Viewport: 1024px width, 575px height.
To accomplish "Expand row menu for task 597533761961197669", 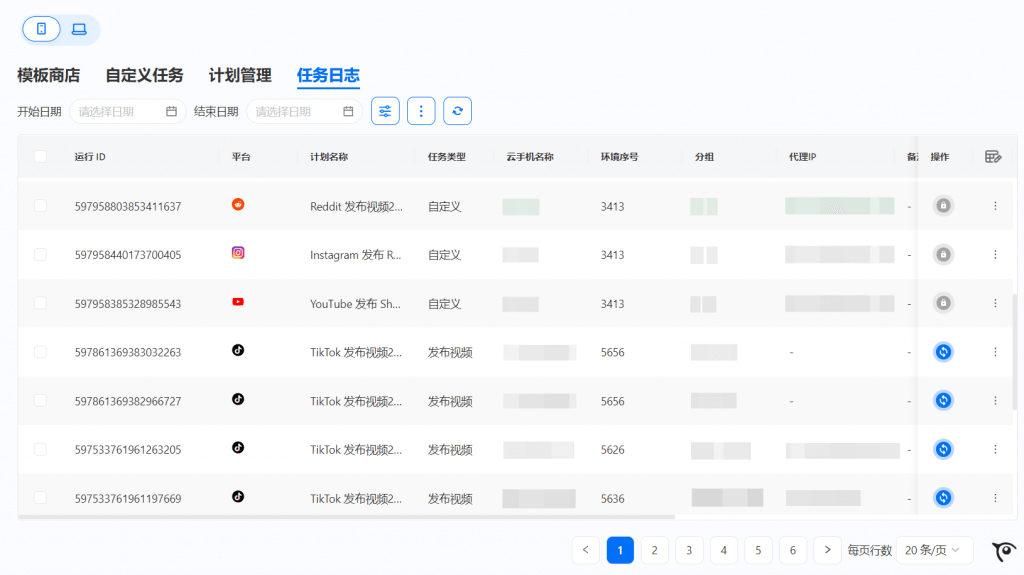I will [995, 497].
